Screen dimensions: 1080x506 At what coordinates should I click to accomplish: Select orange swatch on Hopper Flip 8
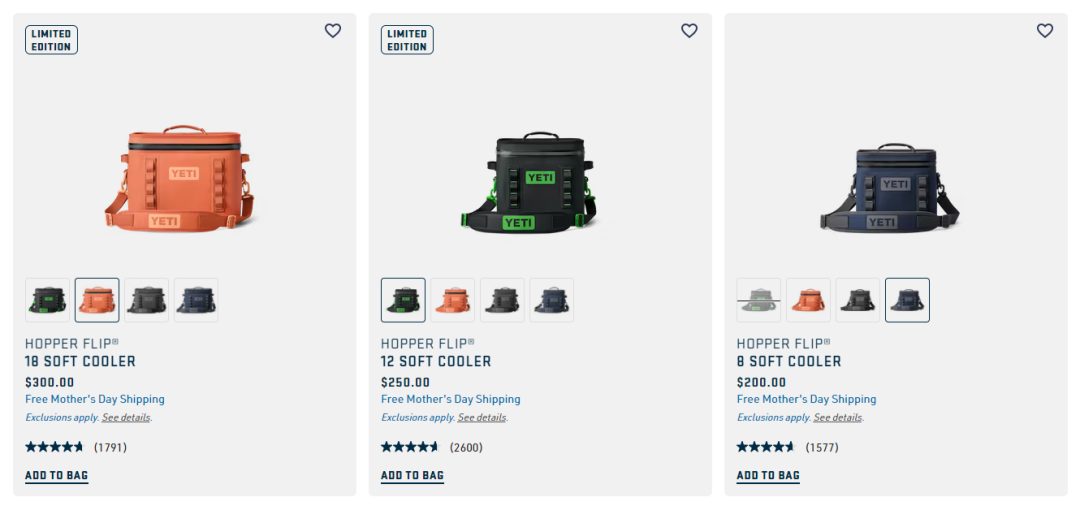coord(809,300)
